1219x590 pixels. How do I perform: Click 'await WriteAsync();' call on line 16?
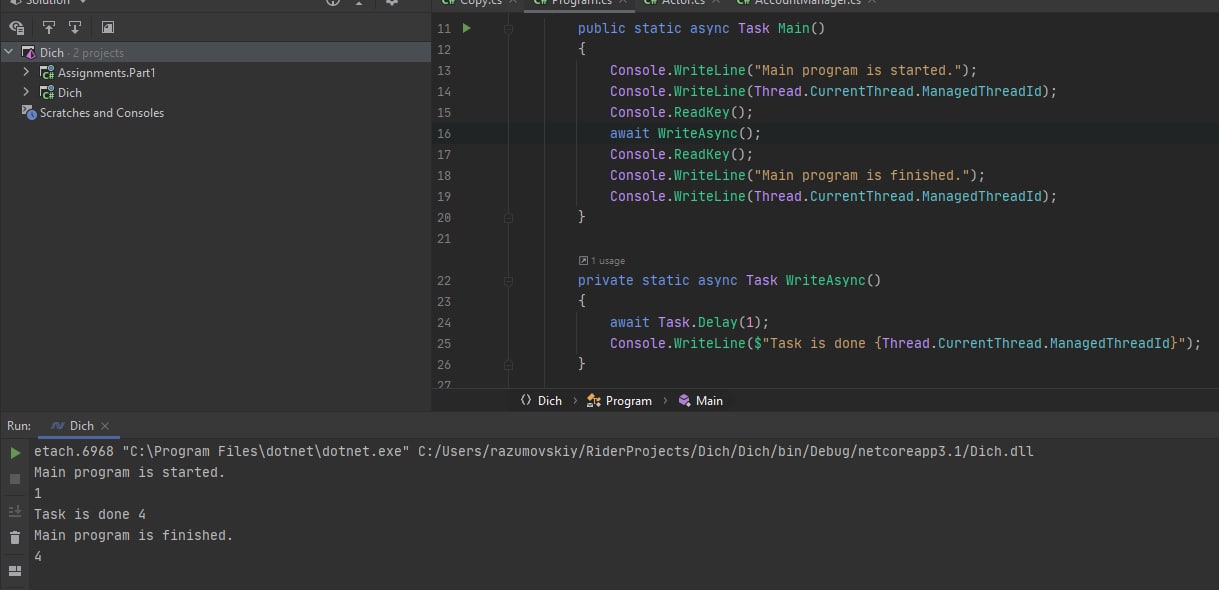point(685,133)
